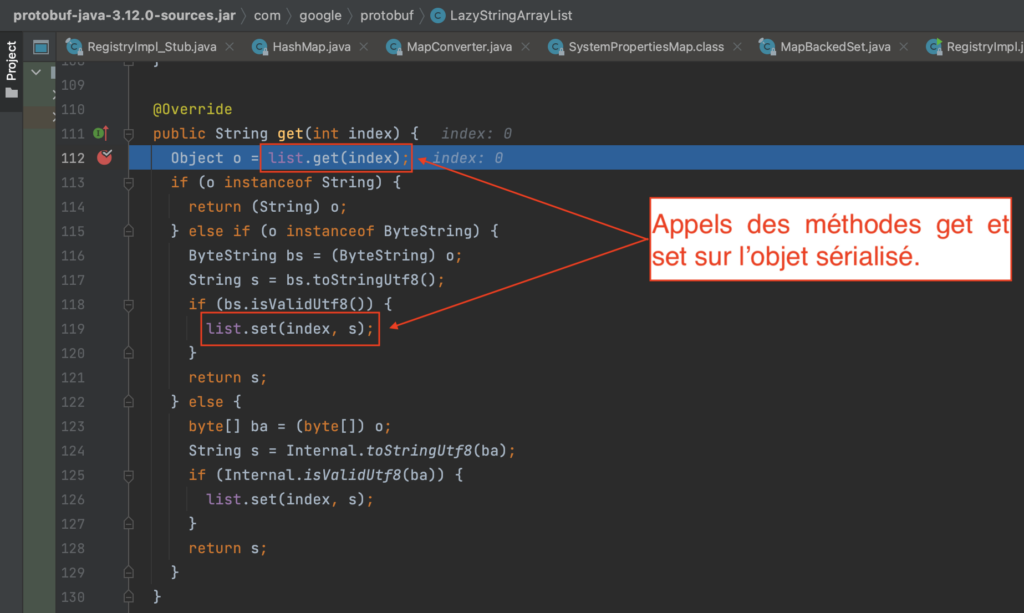Collapse the if block fold on line 113
The height and width of the screenshot is (613, 1024).
pos(129,183)
